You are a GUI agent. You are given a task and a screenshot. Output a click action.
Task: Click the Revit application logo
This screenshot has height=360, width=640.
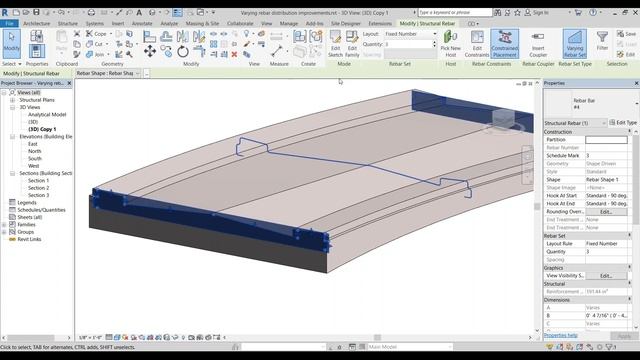(x=5, y=13)
